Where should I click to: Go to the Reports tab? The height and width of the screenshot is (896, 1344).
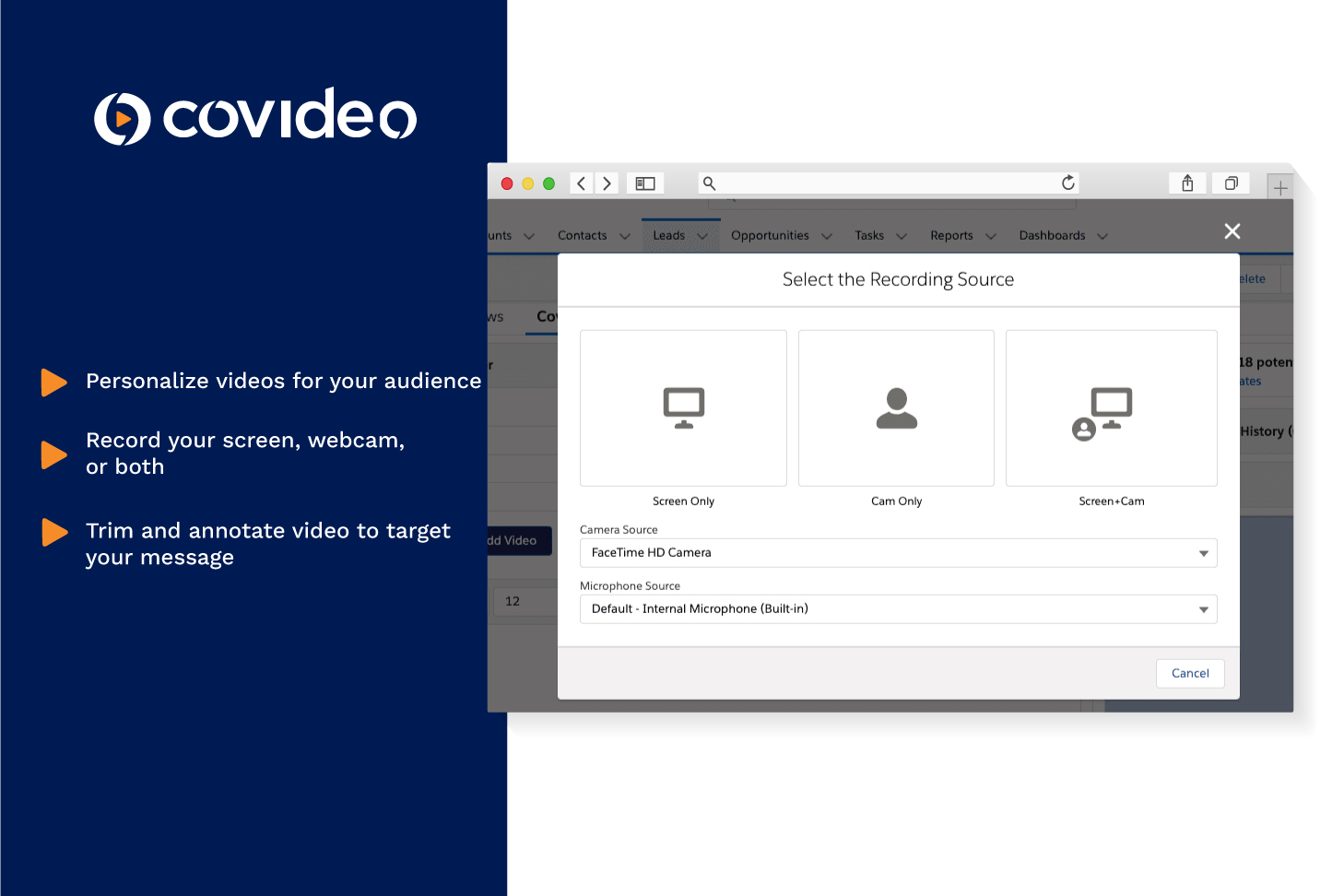click(x=951, y=236)
